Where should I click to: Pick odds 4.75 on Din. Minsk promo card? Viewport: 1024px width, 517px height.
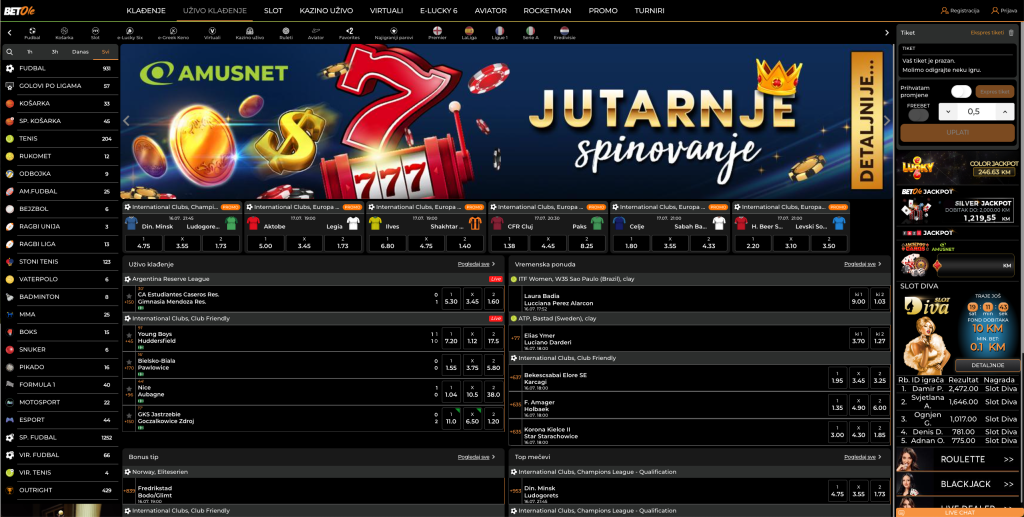(x=143, y=243)
